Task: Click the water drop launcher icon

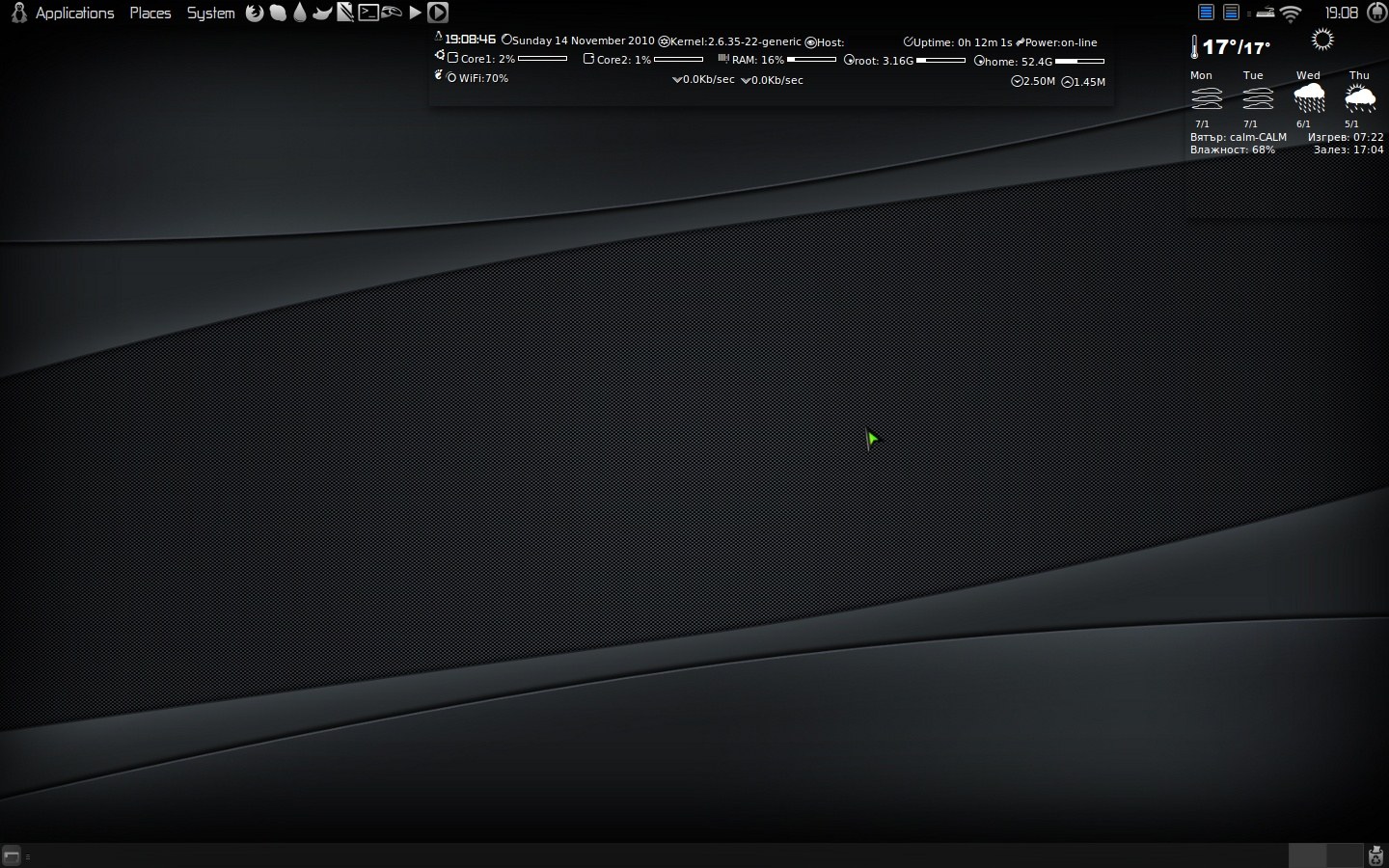Action: click(300, 13)
